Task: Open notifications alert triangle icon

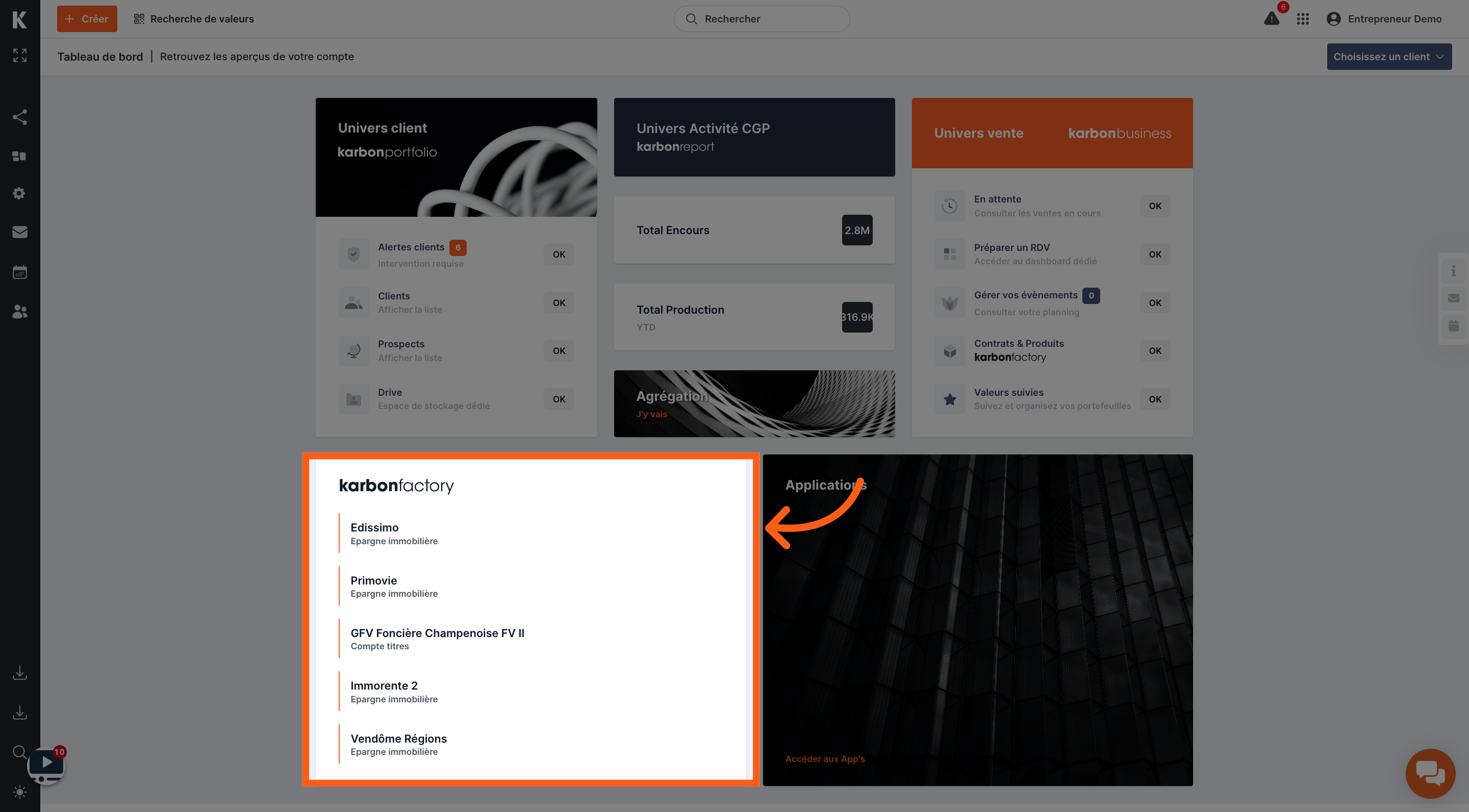Action: tap(1271, 19)
